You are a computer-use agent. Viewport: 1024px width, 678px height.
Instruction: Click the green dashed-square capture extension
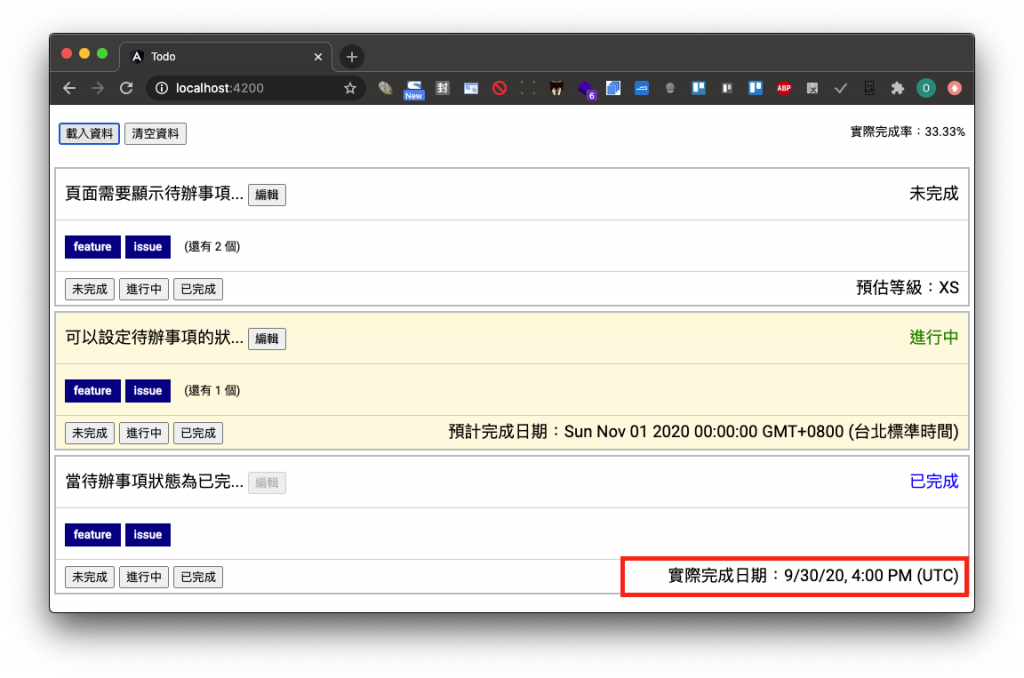point(528,88)
